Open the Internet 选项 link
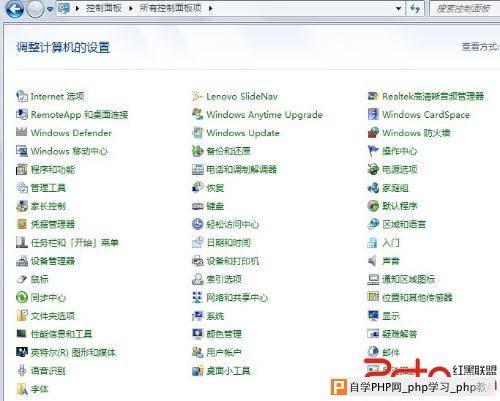 pyautogui.click(x=57, y=96)
